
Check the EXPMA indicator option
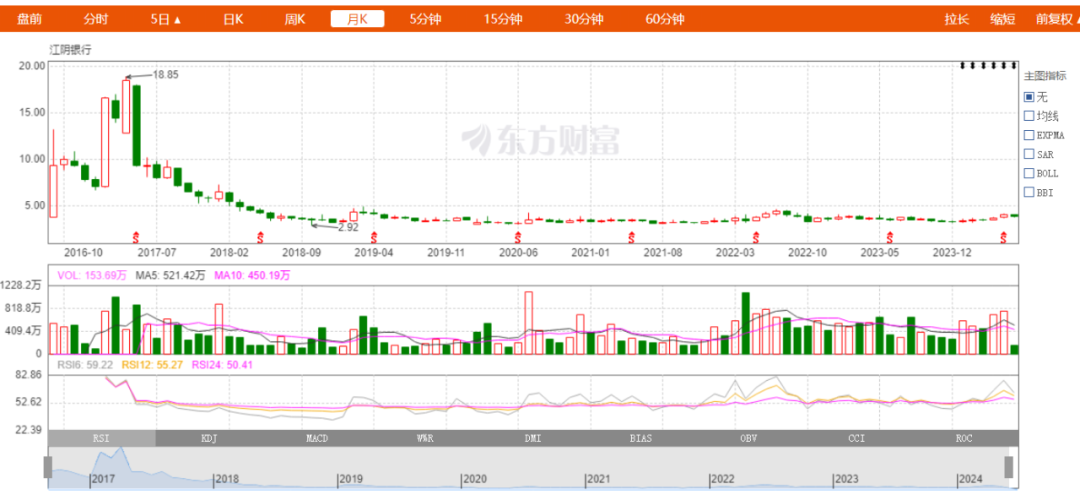tap(1029, 135)
